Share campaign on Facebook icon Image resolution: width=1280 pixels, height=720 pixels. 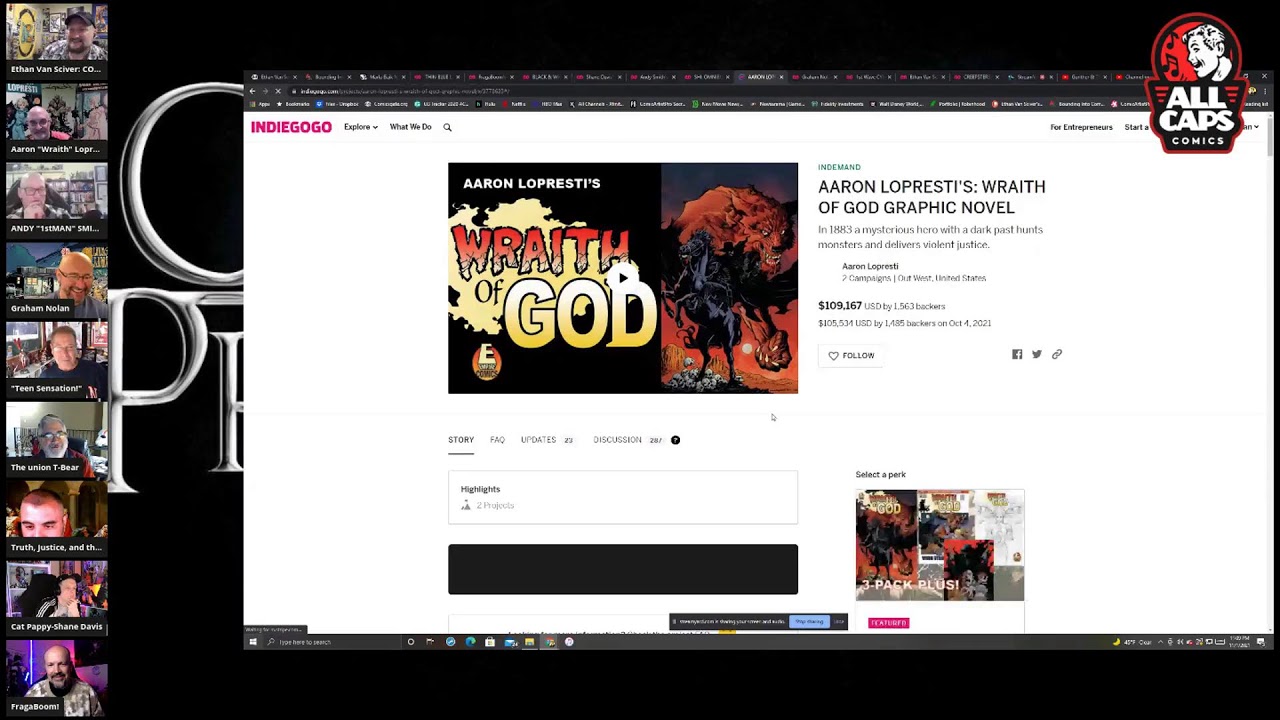point(1017,354)
